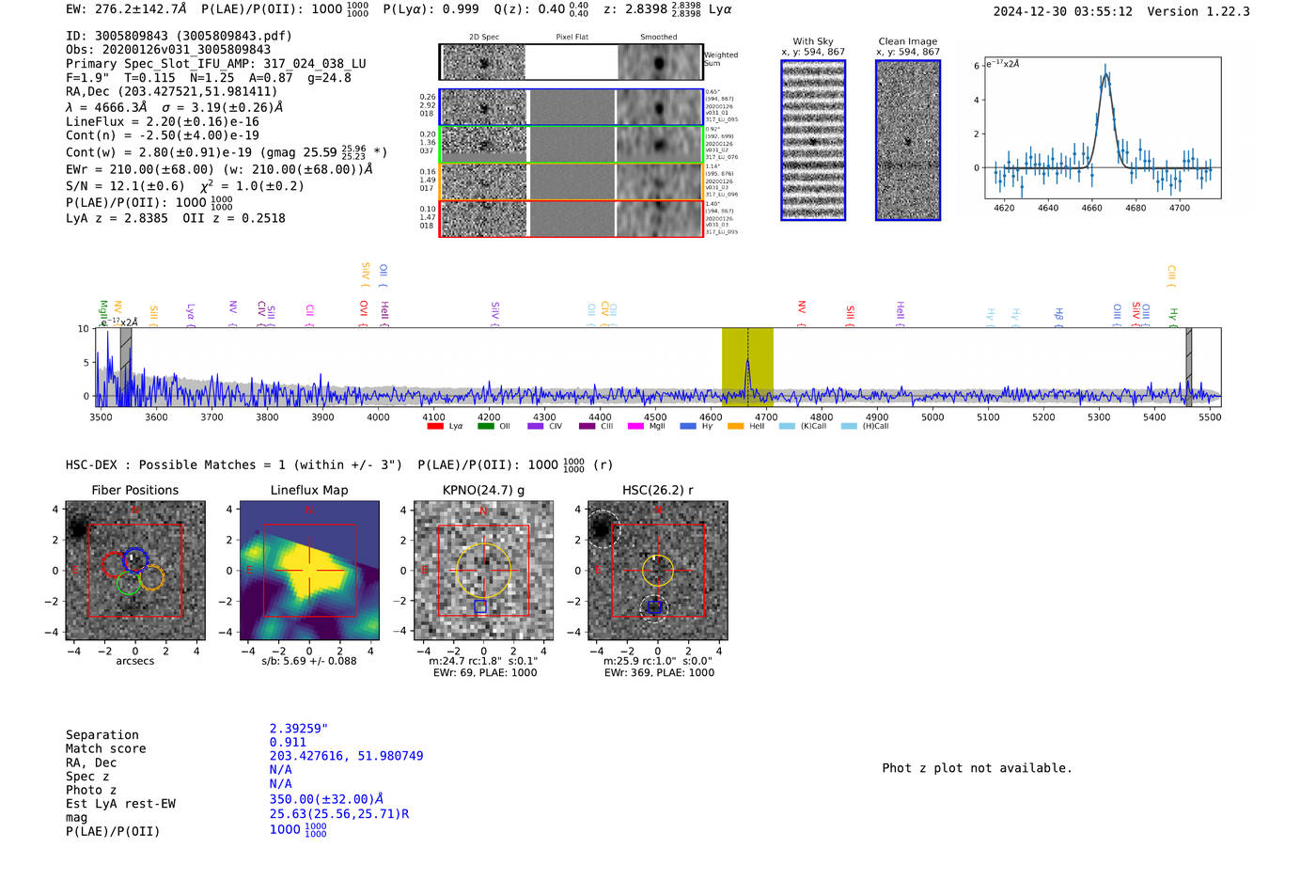Click the green fiber circle in Fiber Positions

tap(129, 583)
